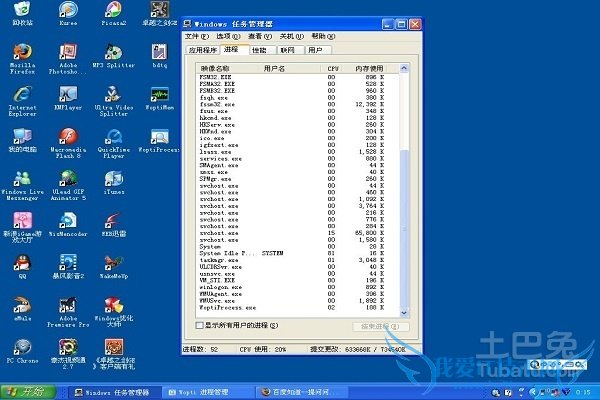
Task: Select the Picasa2 desktop icon
Action: point(112,10)
